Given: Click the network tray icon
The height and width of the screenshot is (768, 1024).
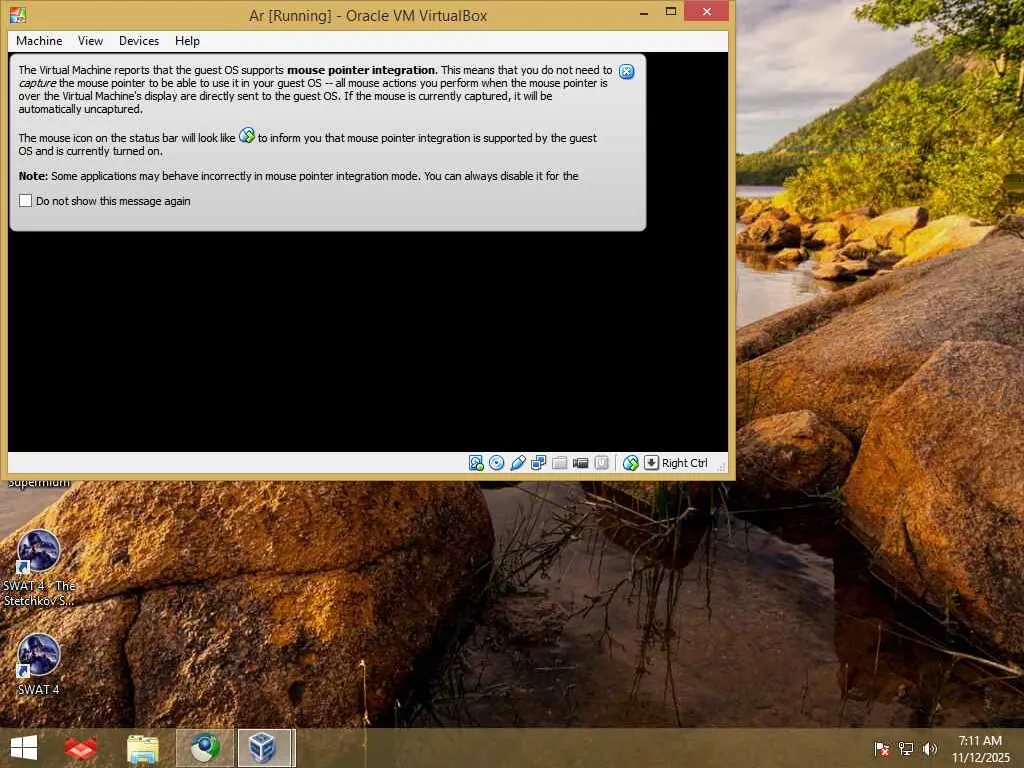Looking at the screenshot, I should click(x=906, y=749).
